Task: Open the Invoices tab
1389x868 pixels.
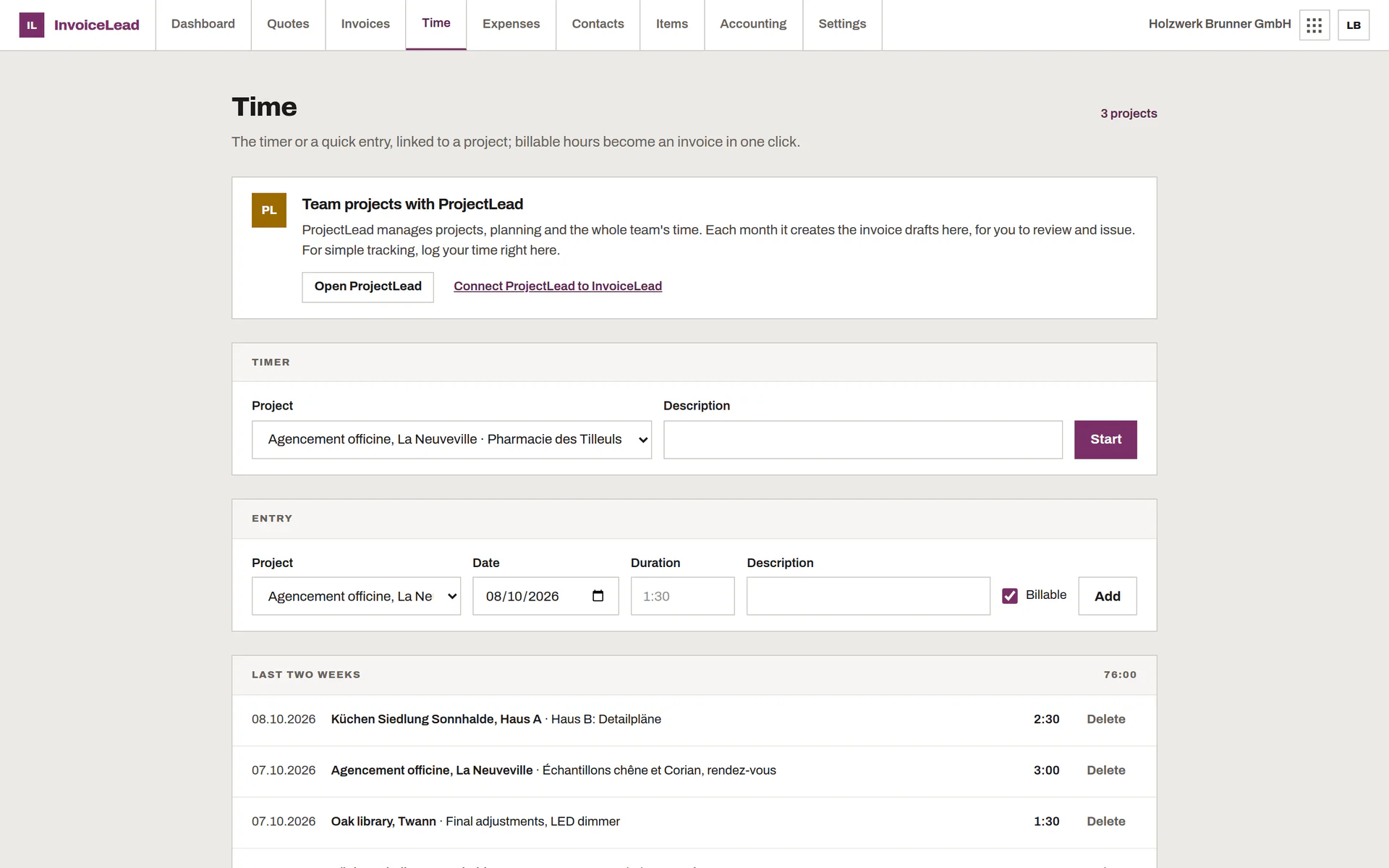Action: point(365,24)
